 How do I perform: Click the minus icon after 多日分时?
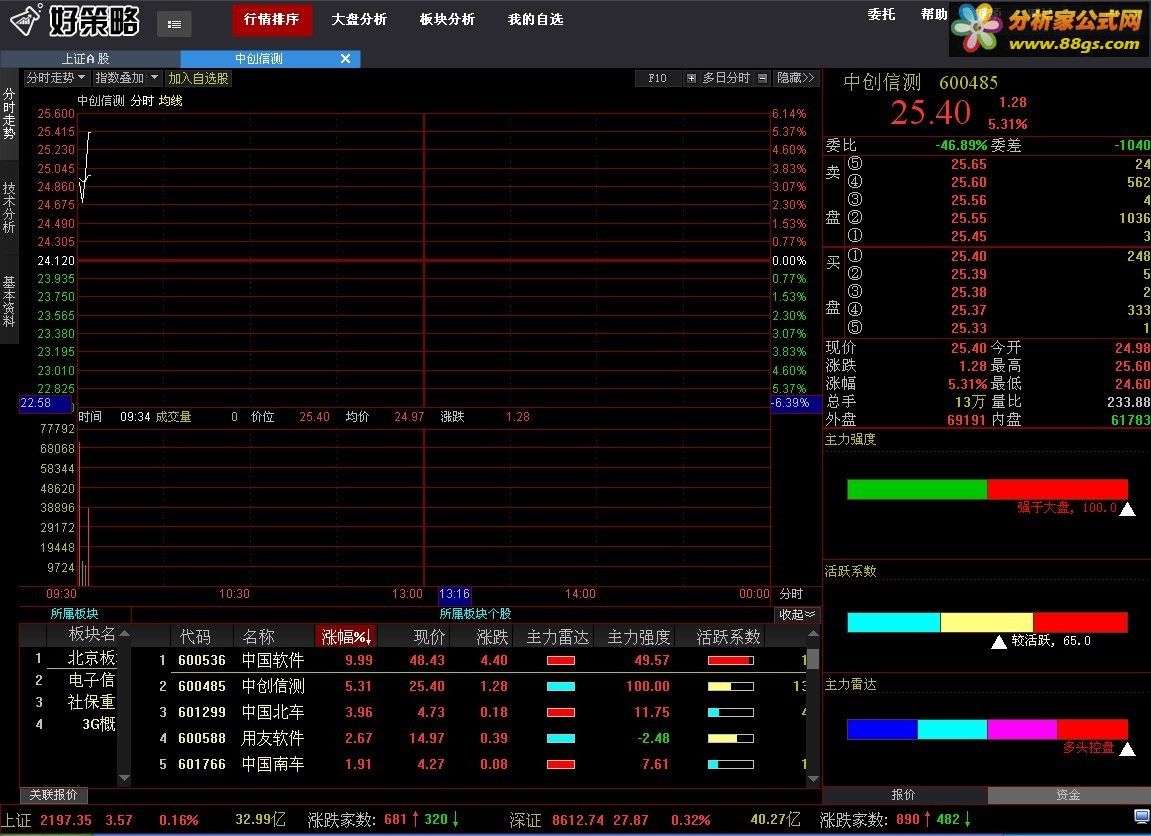click(763, 78)
